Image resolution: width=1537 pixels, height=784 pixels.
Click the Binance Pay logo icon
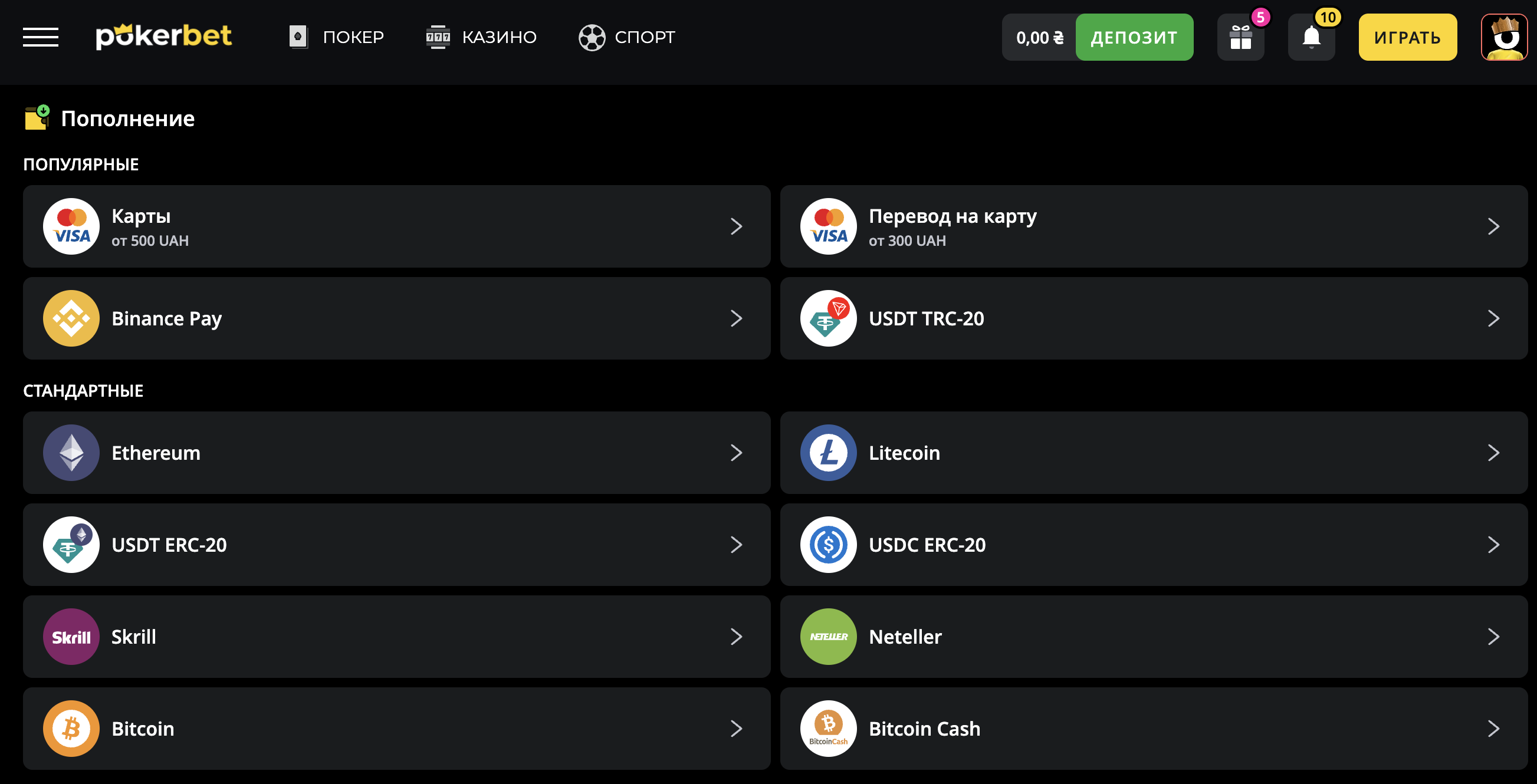(71, 318)
